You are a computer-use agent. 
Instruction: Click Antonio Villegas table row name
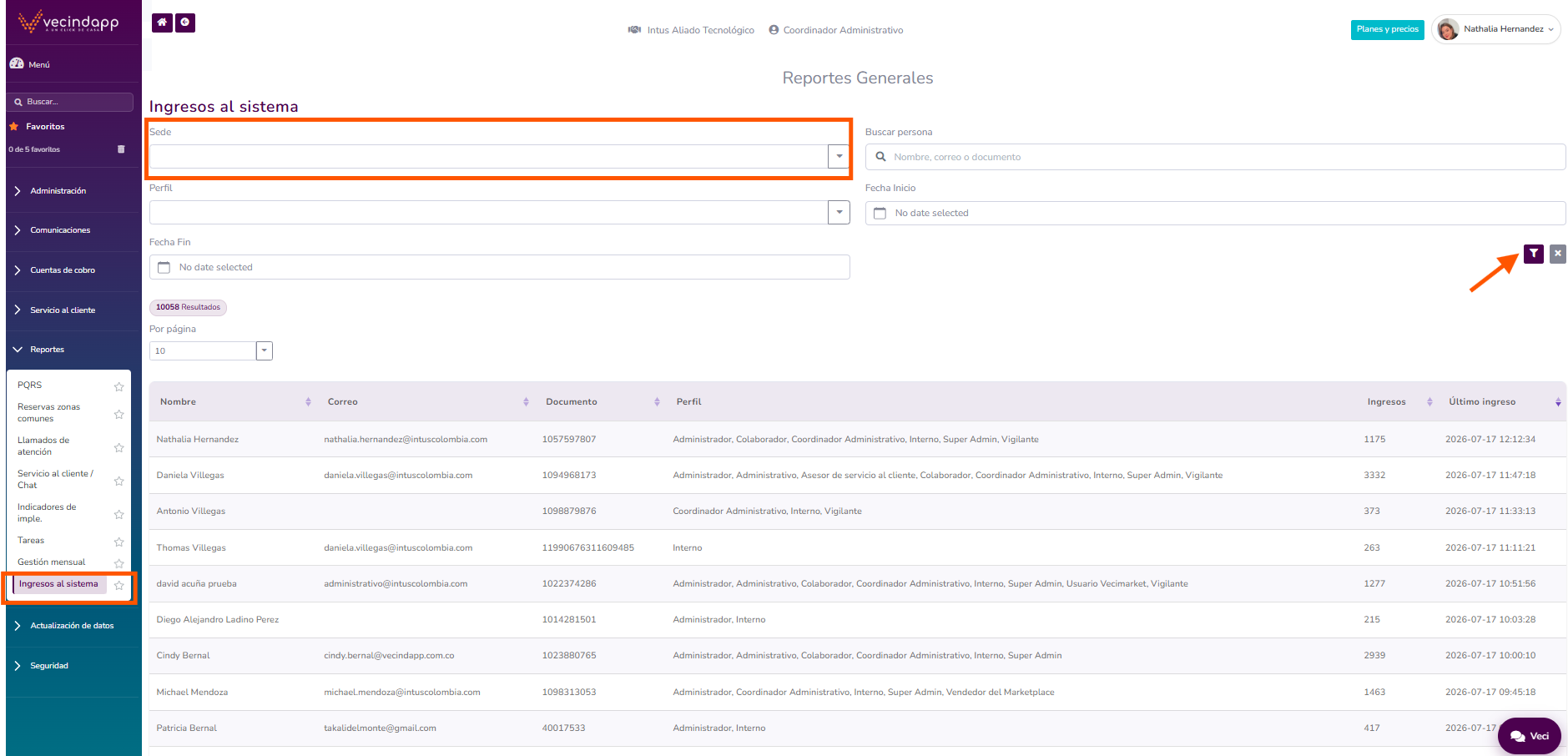[191, 511]
